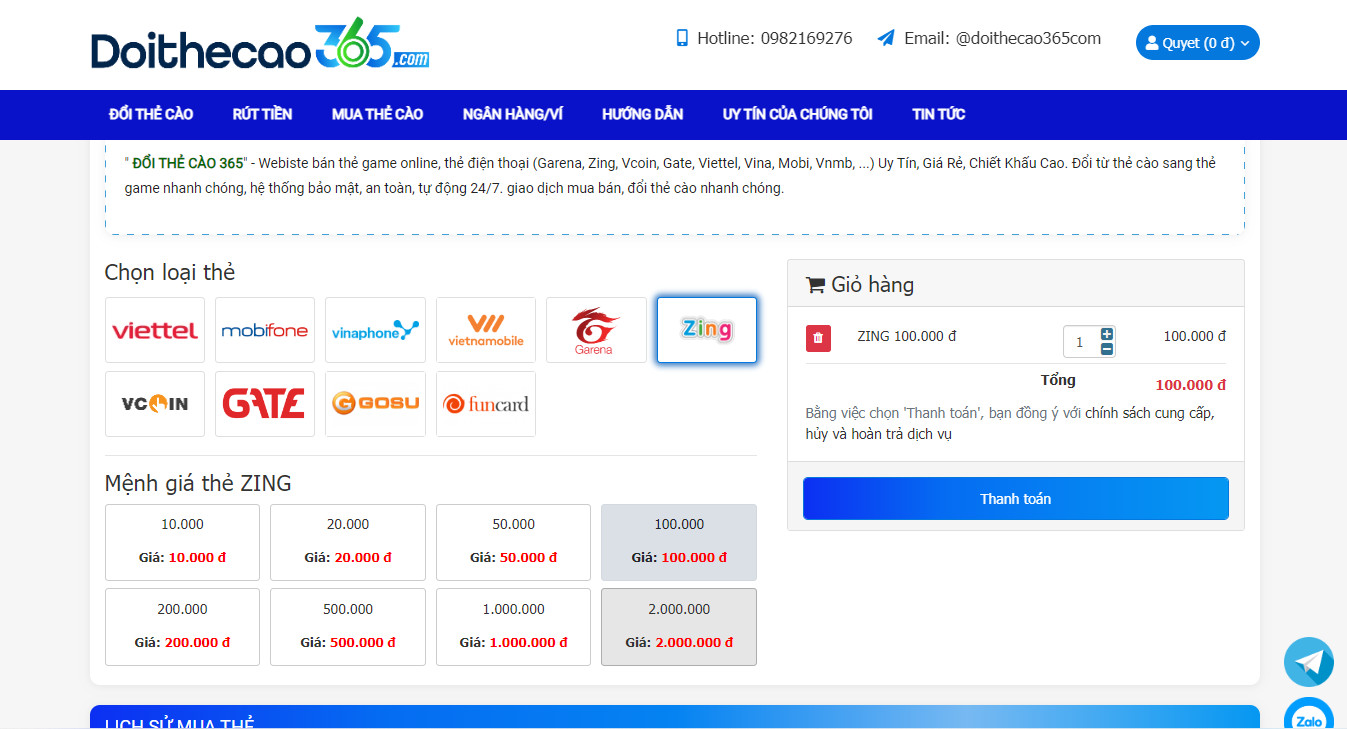1347x729 pixels.
Task: Choose the 200.000 denomination
Action: click(182, 627)
